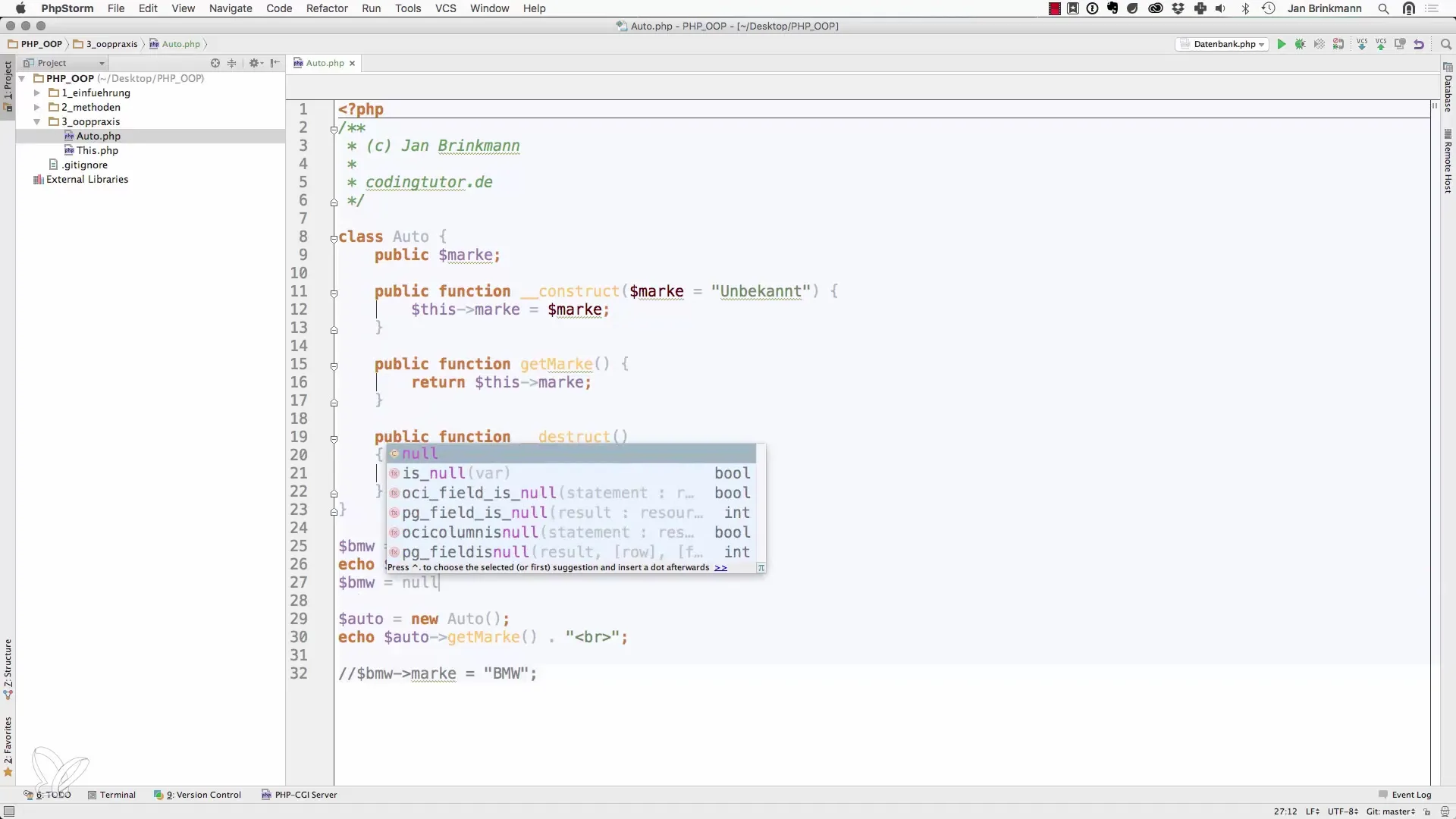Commit changes via VCS up arrow
1456x819 pixels.
click(x=1382, y=44)
